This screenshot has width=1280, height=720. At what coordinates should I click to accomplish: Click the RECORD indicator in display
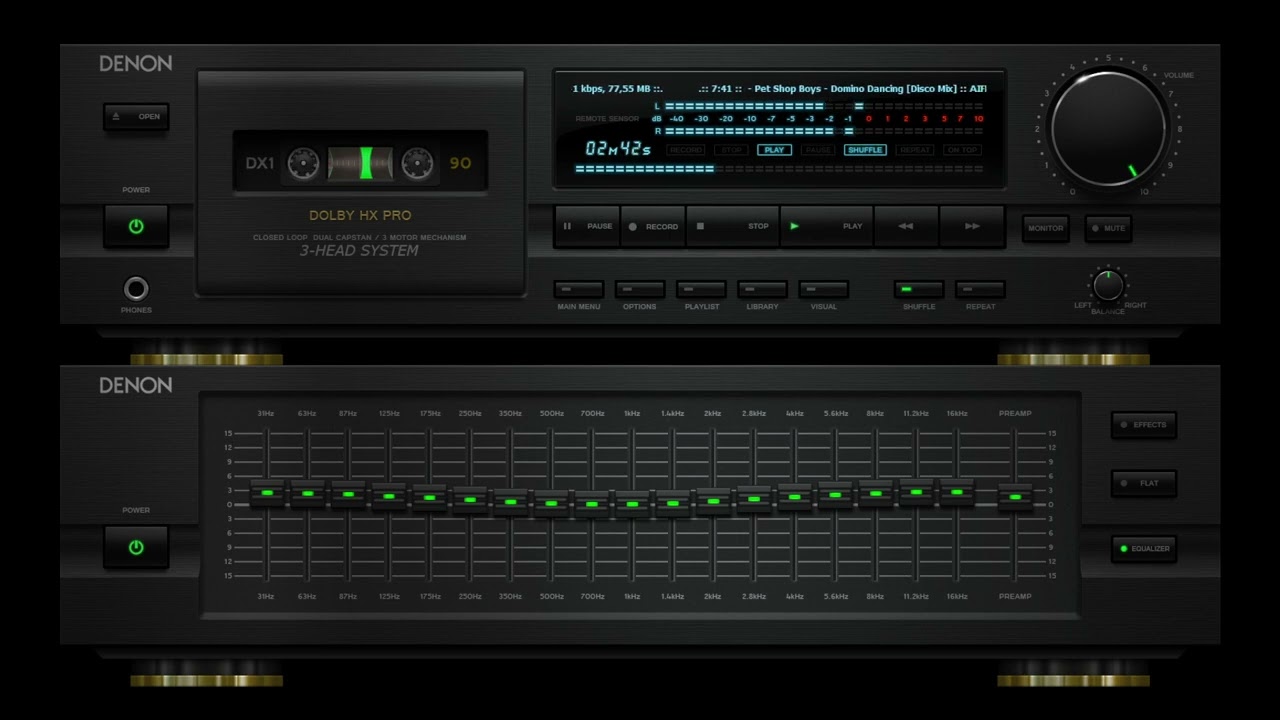click(686, 150)
